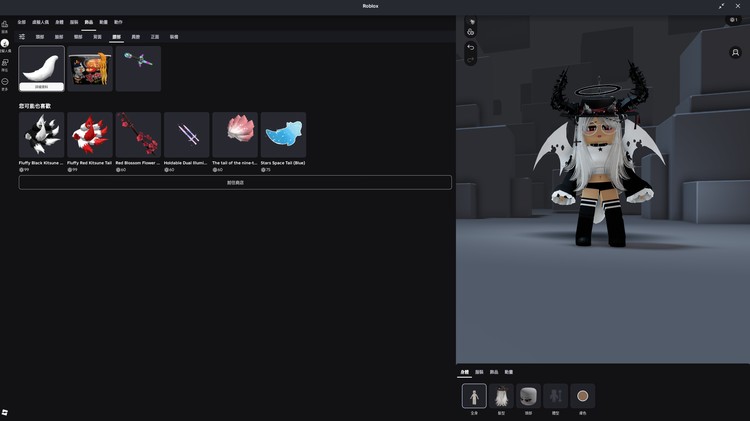Switch to the 全部 top category tab
750x421 pixels.
[x=22, y=22]
